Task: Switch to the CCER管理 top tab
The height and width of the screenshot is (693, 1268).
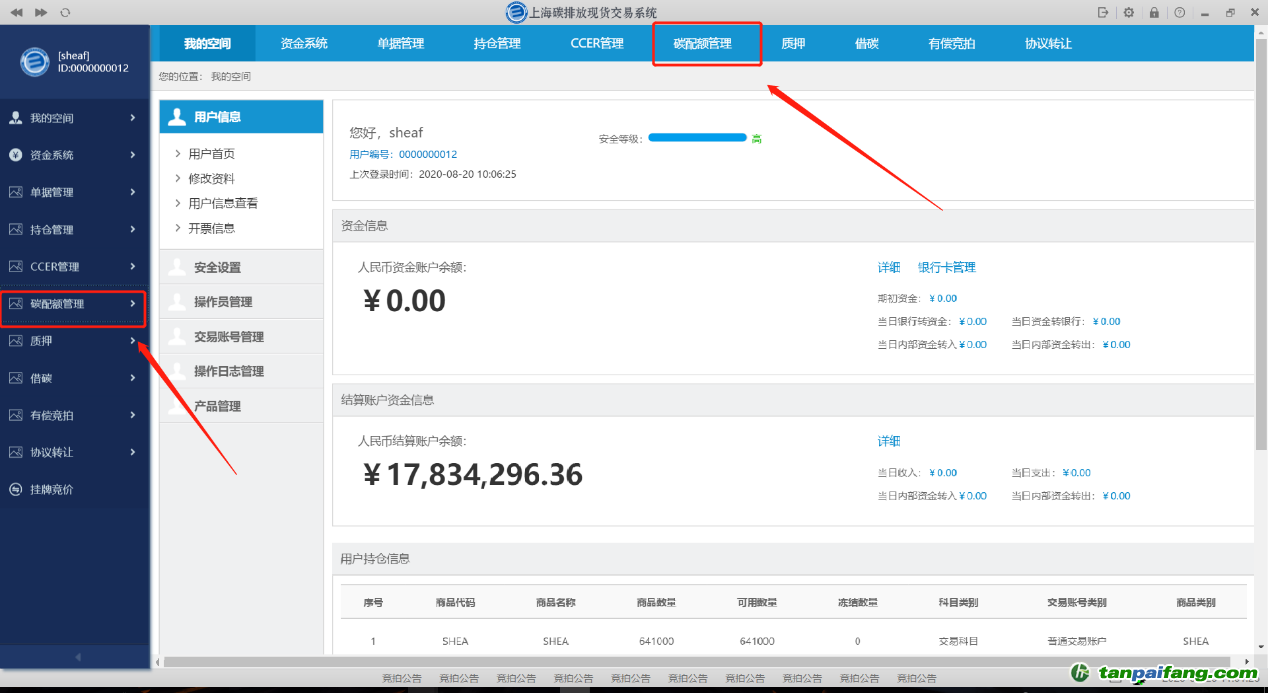Action: pos(597,44)
